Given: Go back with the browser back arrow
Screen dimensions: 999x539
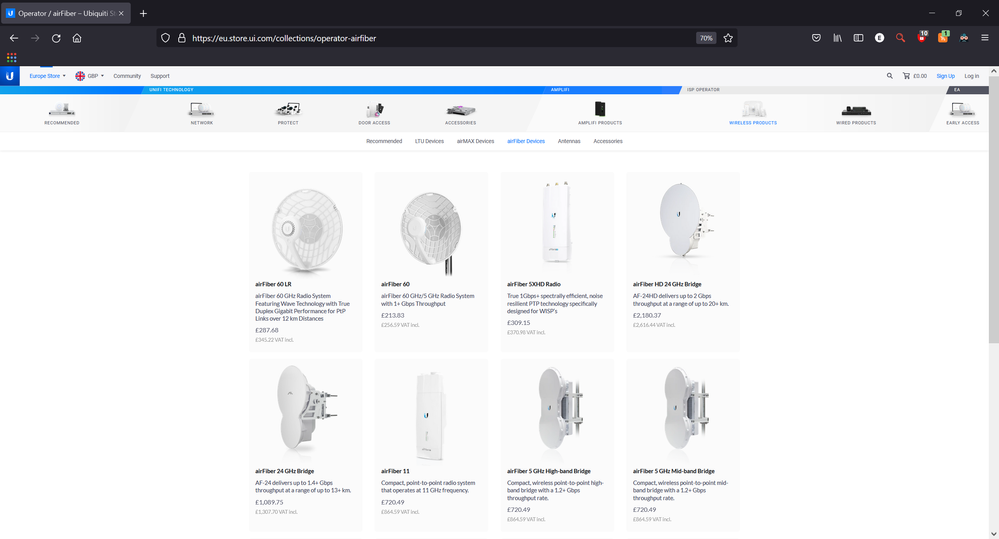Looking at the screenshot, I should tap(14, 38).
